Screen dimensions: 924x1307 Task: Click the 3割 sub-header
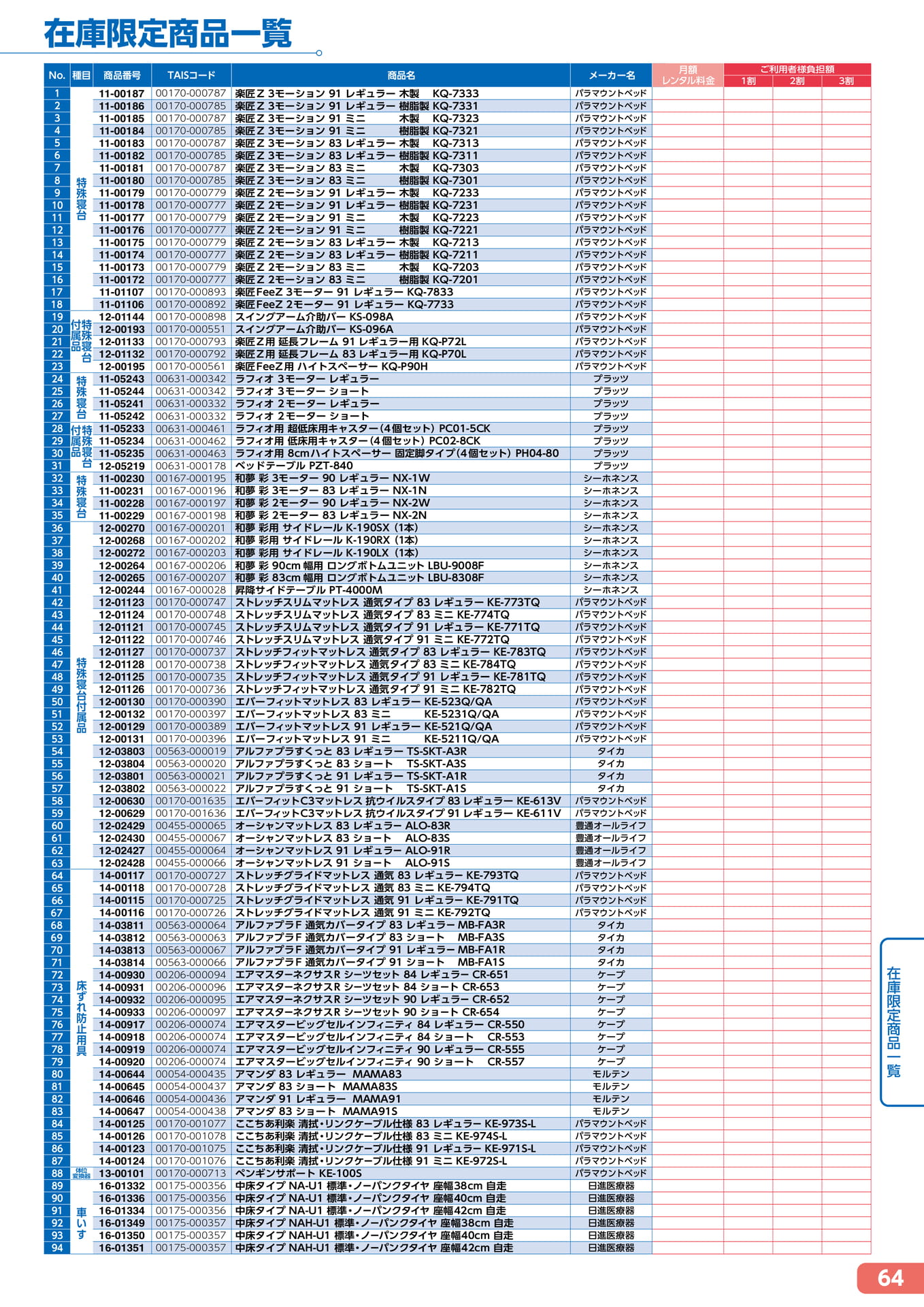point(846,81)
